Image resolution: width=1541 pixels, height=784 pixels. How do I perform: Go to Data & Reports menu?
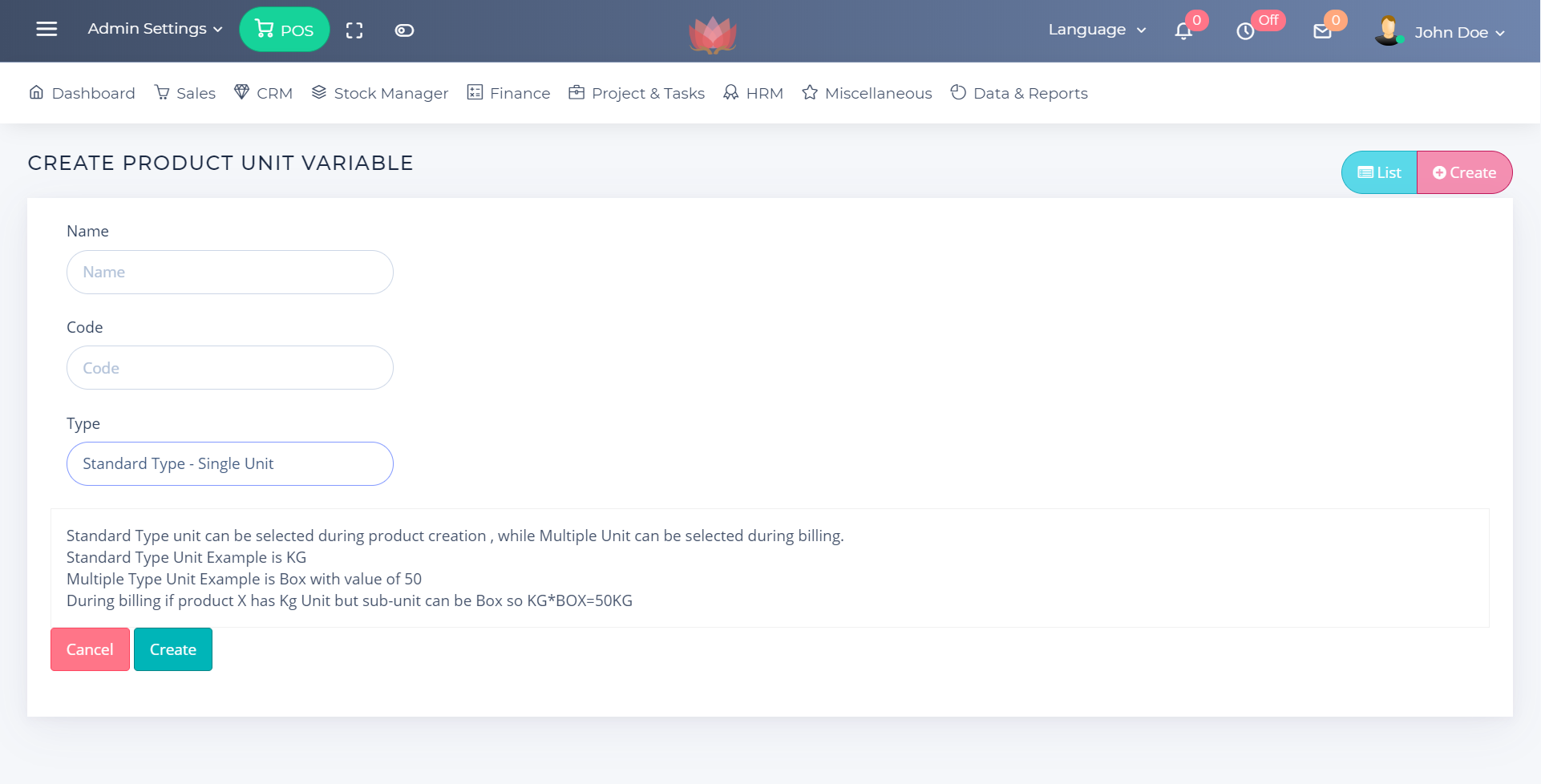(1019, 93)
